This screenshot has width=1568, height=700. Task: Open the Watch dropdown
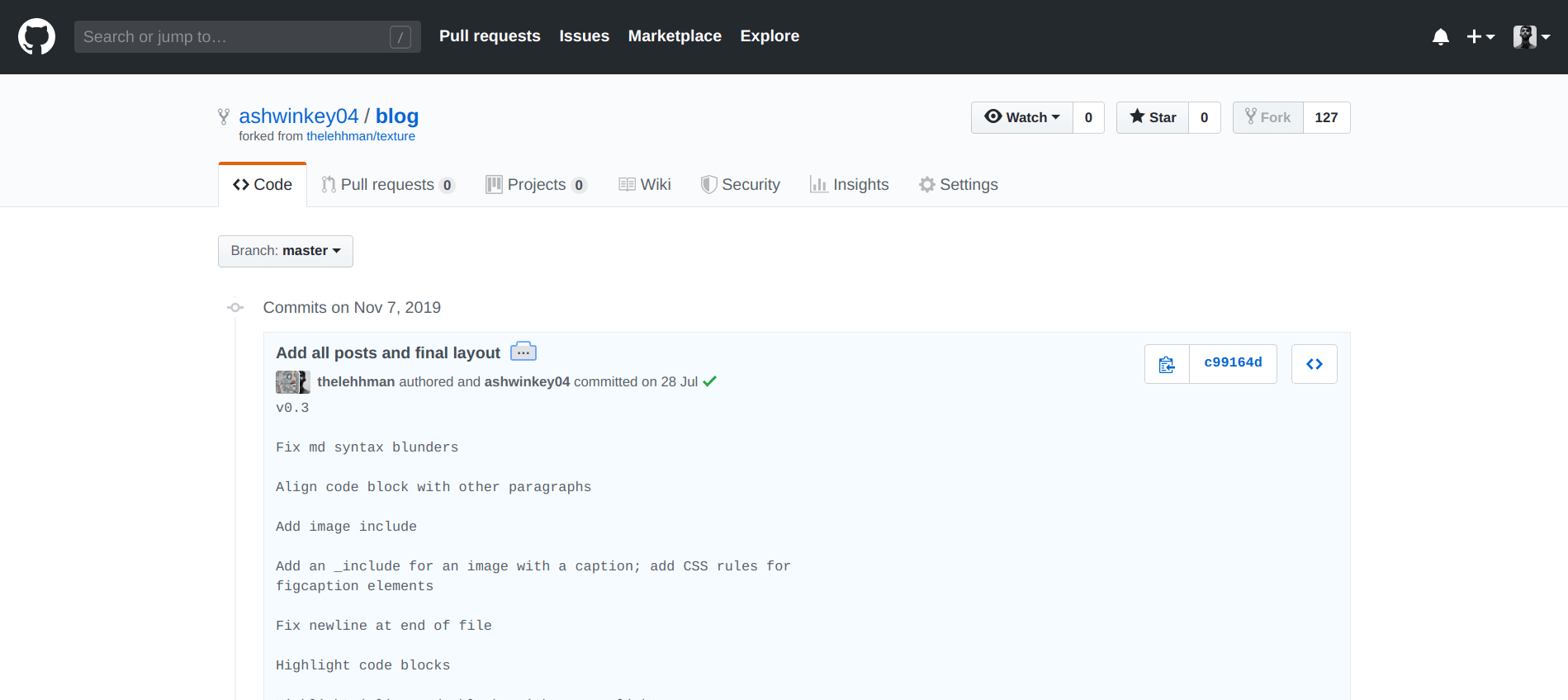click(x=1022, y=117)
